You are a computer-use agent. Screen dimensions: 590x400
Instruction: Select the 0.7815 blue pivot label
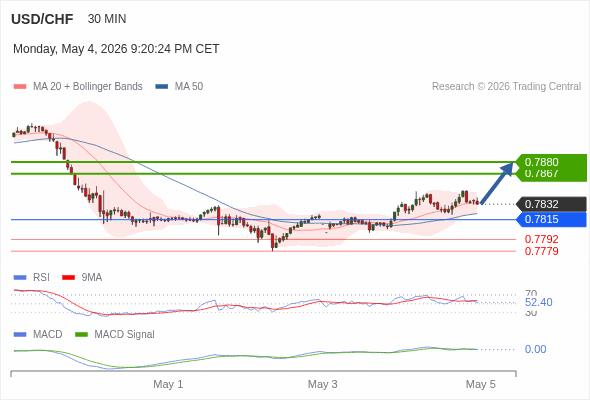click(551, 219)
